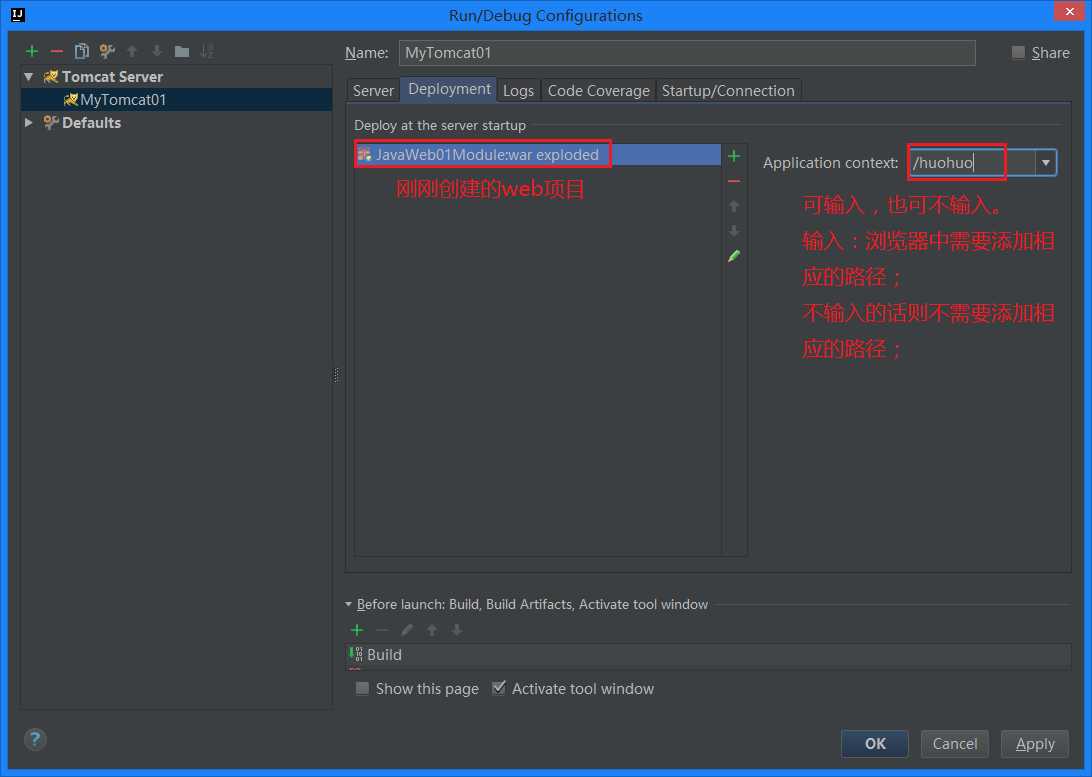1092x777 pixels.
Task: Uncheck Activate tool window checkbox
Action: pyautogui.click(x=499, y=689)
